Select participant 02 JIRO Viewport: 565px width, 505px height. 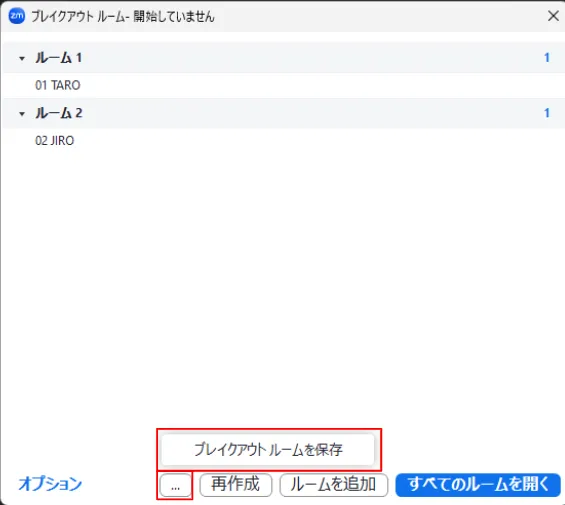[x=55, y=141]
